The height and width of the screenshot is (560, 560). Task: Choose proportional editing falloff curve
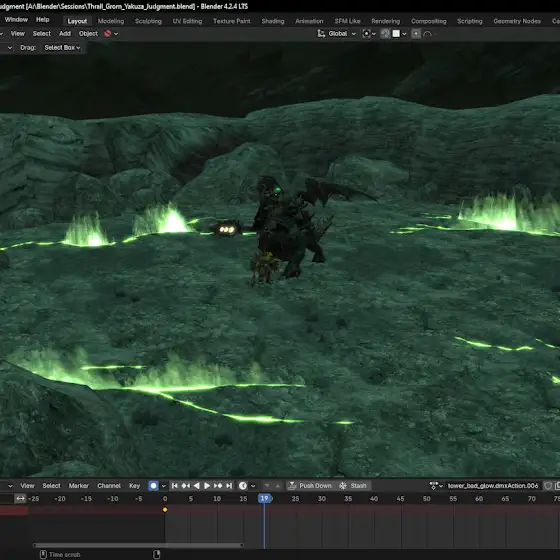(428, 34)
